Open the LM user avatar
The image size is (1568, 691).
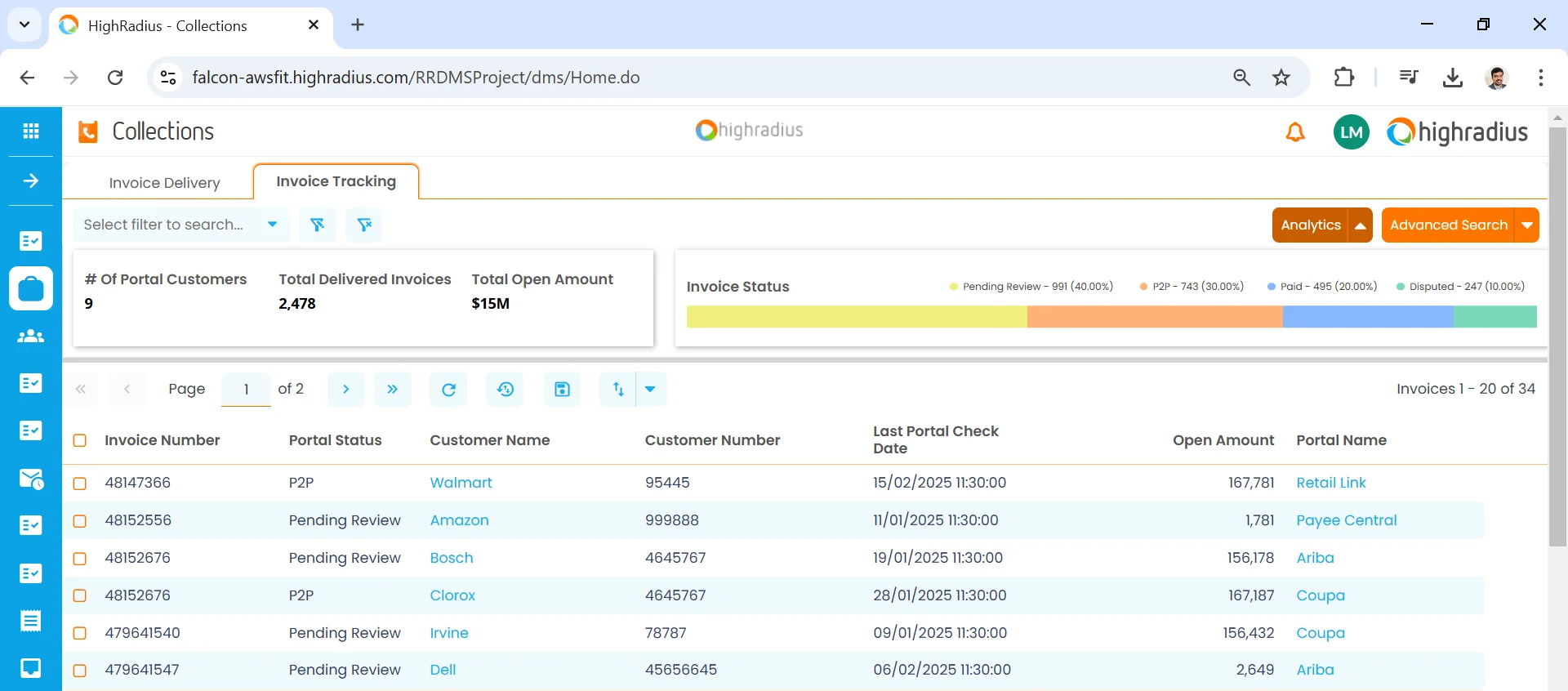[1352, 132]
